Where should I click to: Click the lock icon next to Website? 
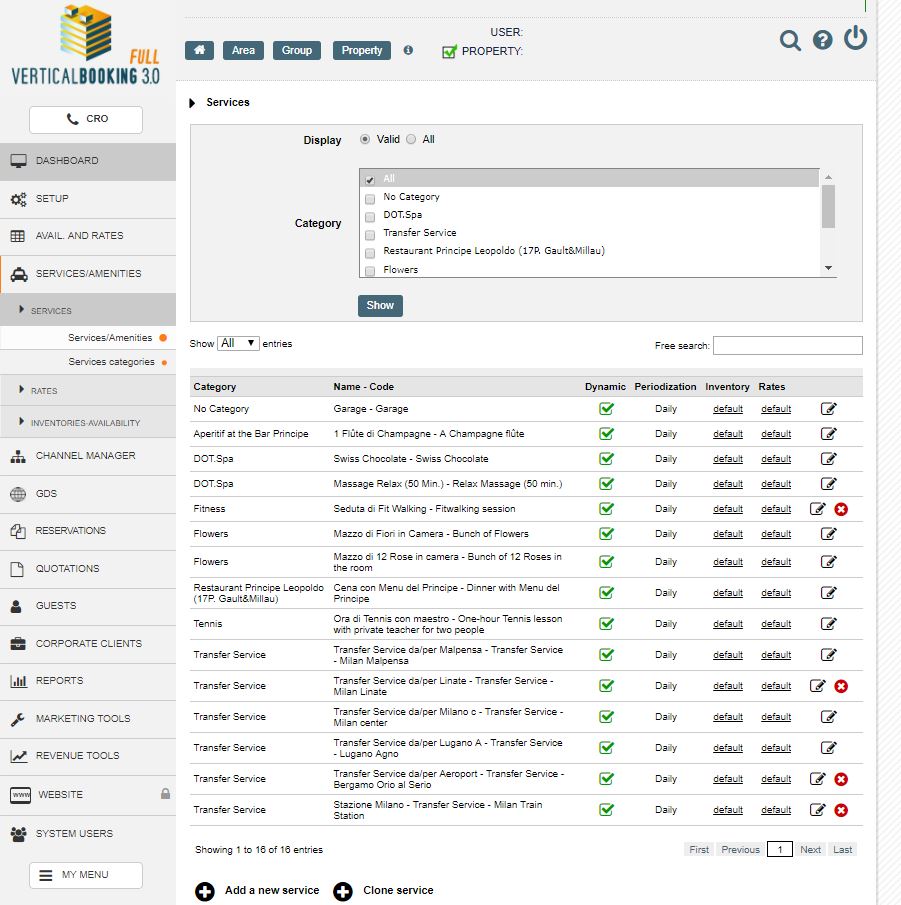(x=165, y=794)
